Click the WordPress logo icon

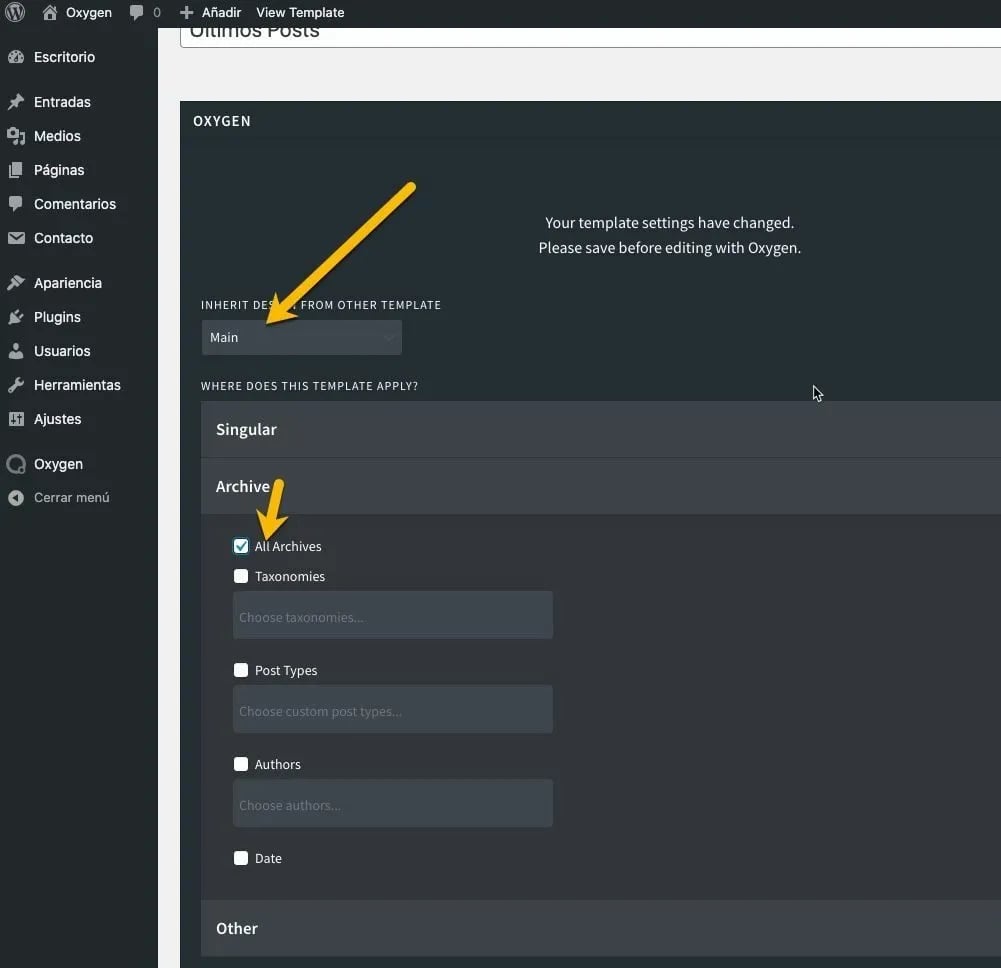[15, 13]
